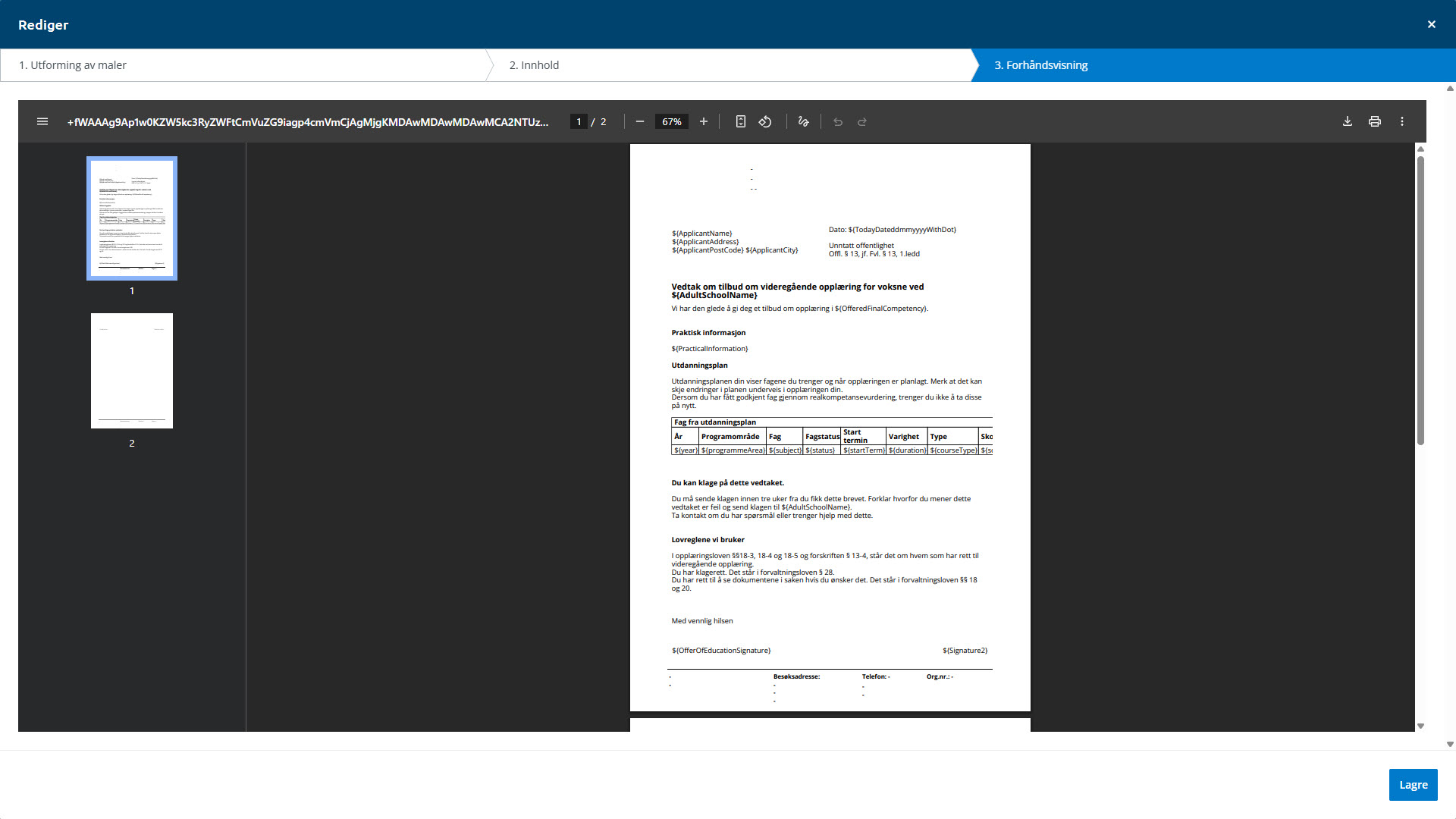Click the heading 'Utdanningsplan'
Viewport: 1456px width, 819px height.
(x=699, y=366)
